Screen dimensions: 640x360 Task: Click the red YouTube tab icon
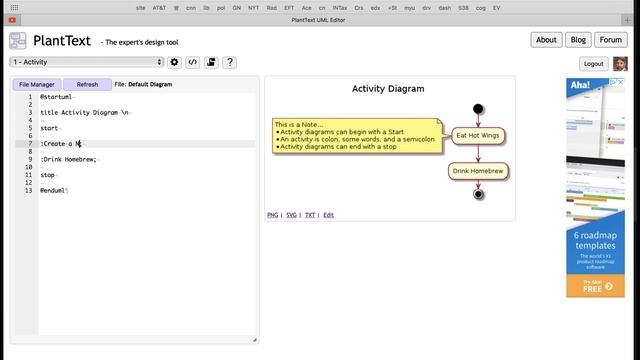(x=12, y=20)
